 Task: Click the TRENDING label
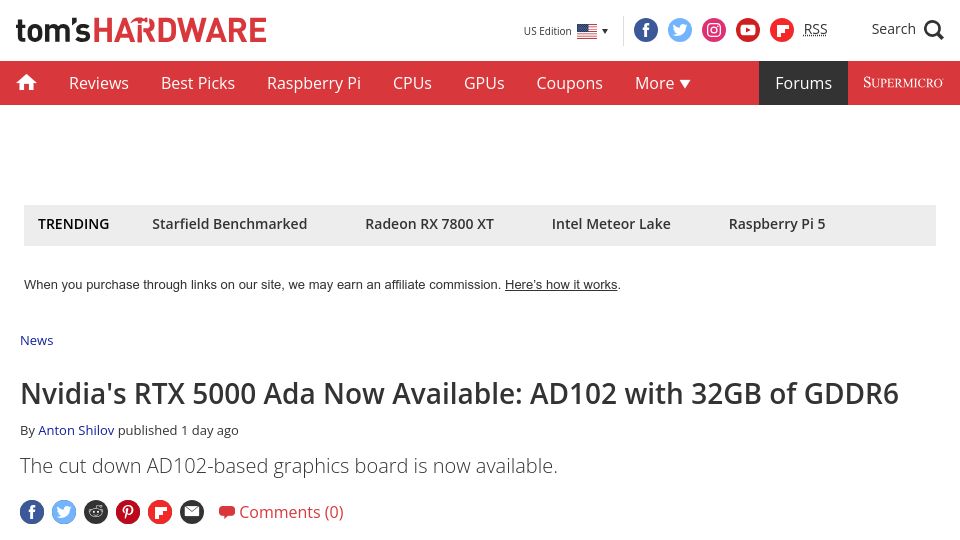(73, 224)
